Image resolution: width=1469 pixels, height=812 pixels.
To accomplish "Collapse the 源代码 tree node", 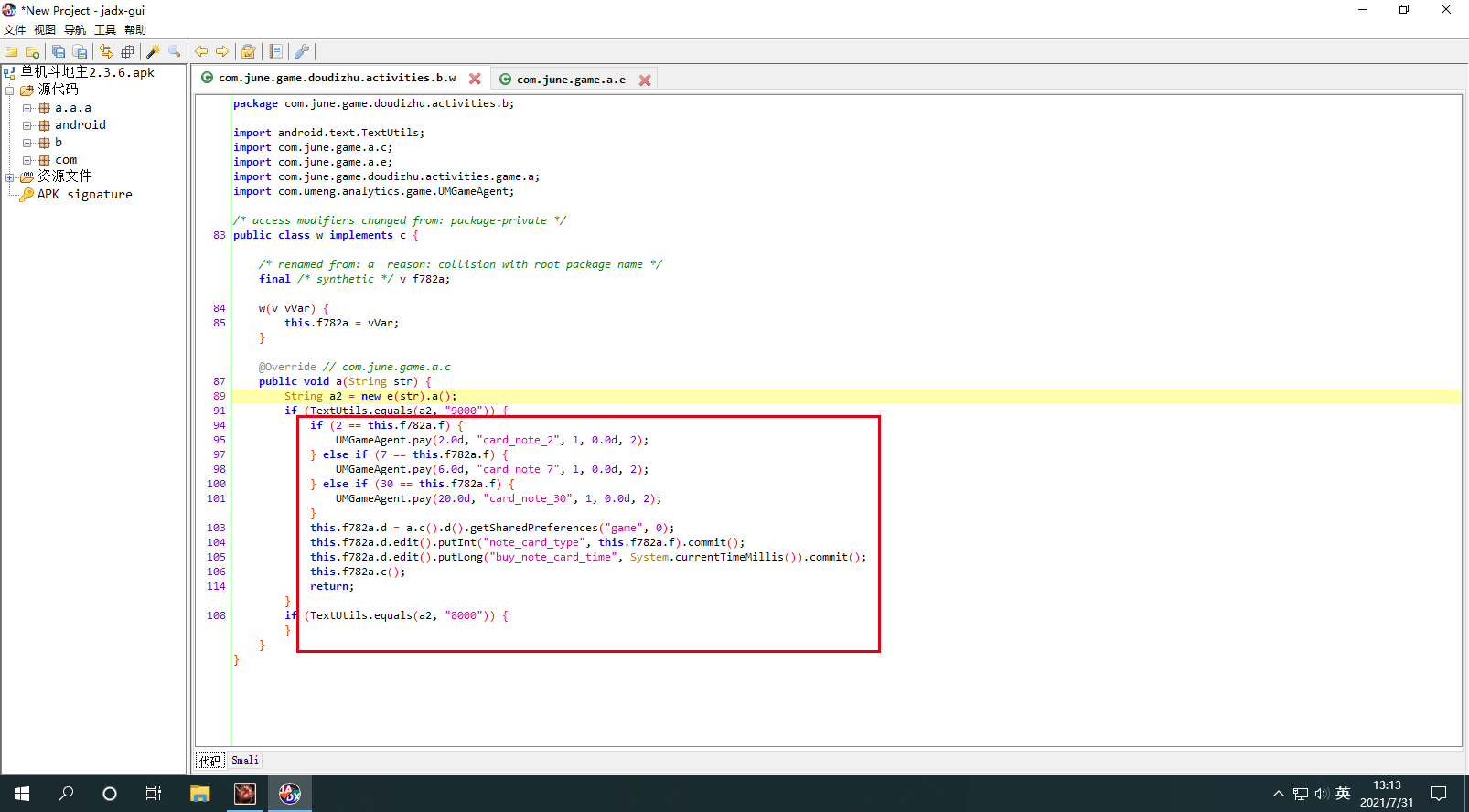I will click(x=10, y=90).
